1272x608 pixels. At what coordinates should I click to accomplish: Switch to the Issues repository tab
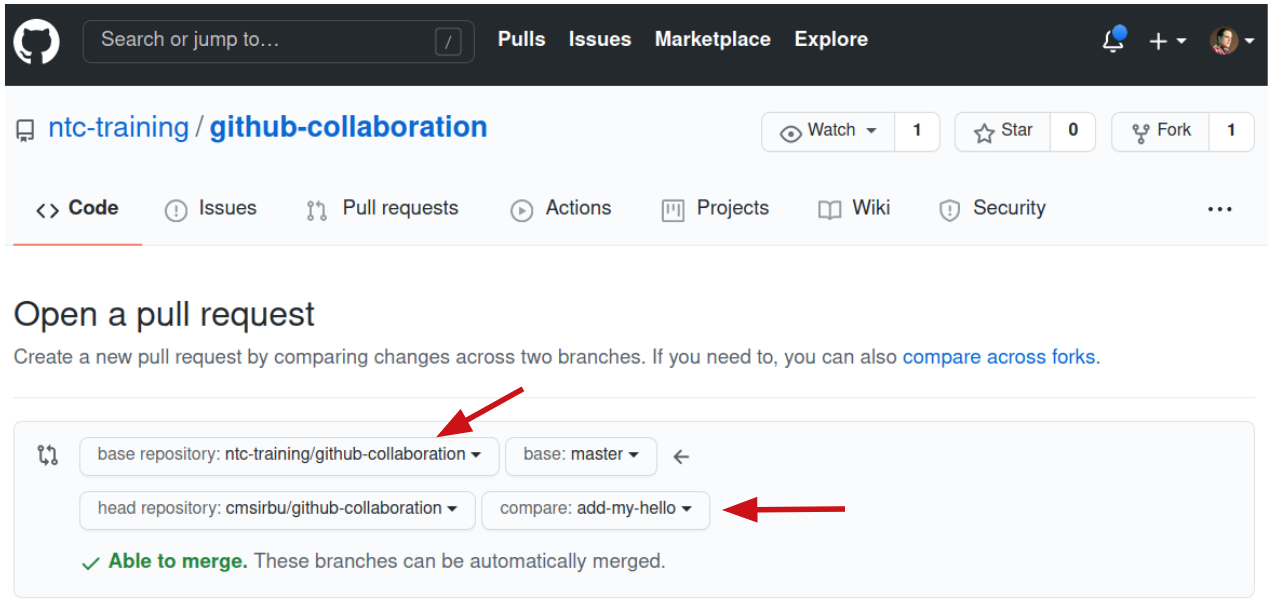pyautogui.click(x=211, y=209)
